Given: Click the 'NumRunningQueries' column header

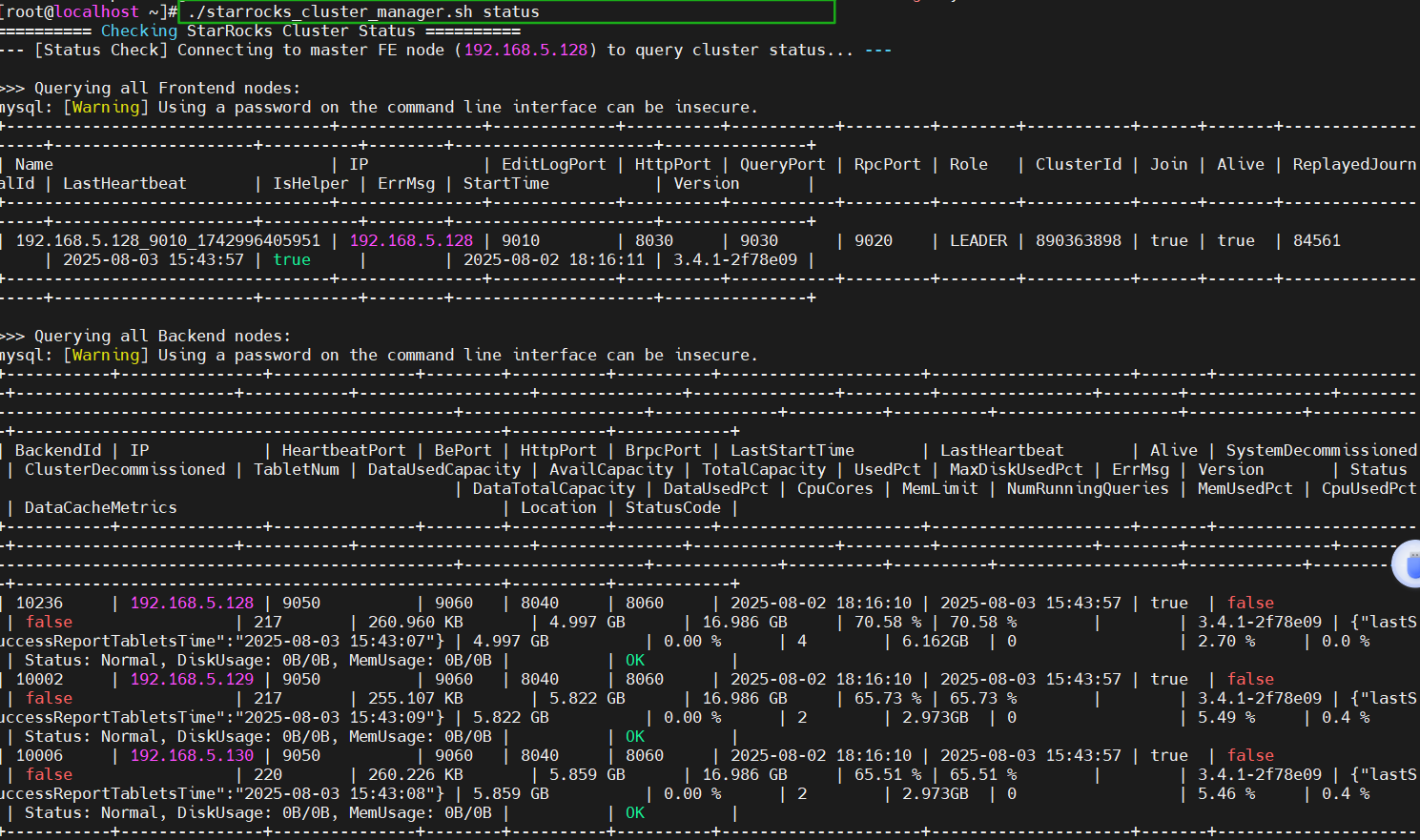Looking at the screenshot, I should pyautogui.click(x=1088, y=488).
